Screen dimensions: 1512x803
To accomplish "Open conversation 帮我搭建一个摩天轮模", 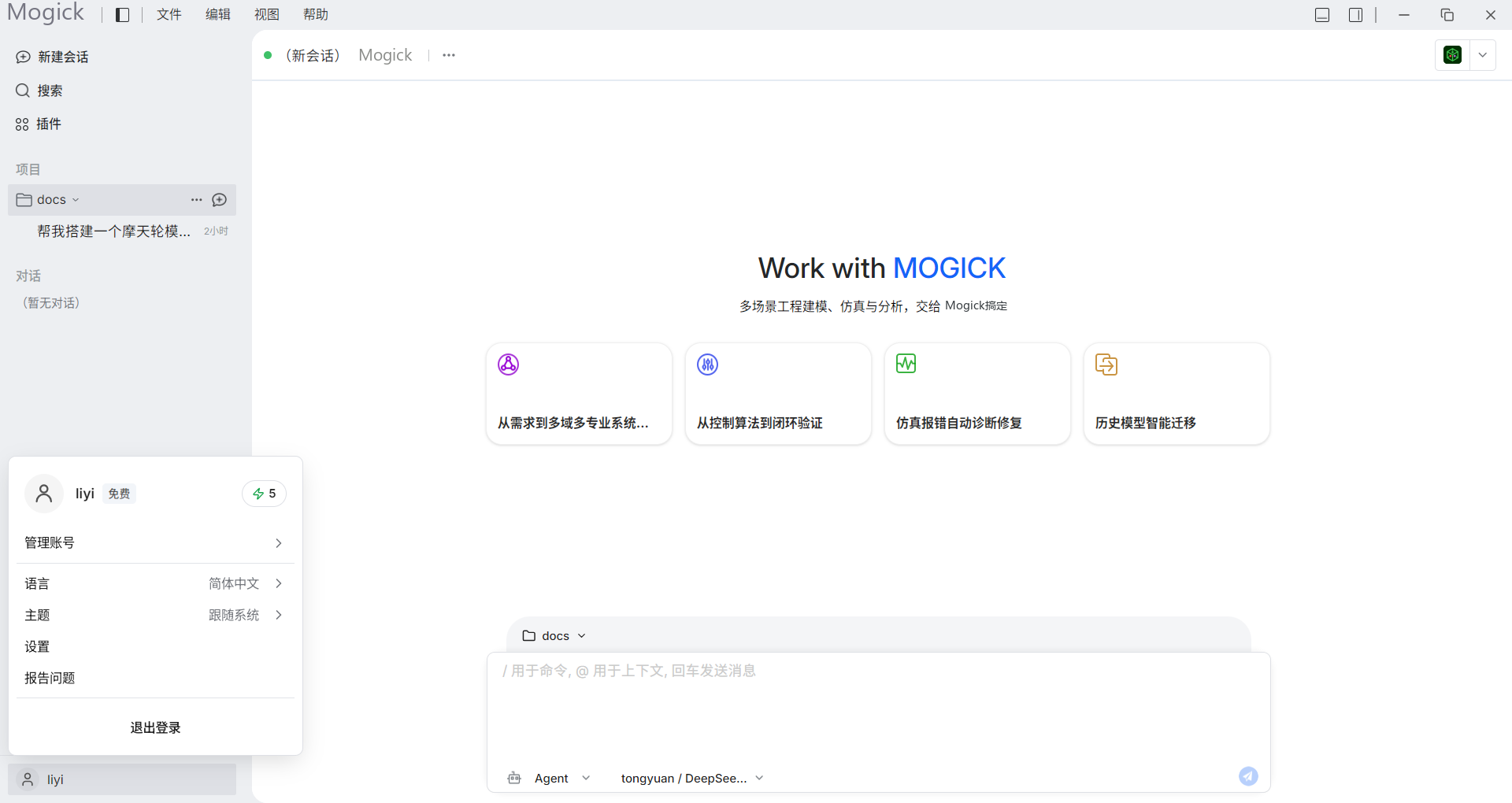I will [123, 231].
